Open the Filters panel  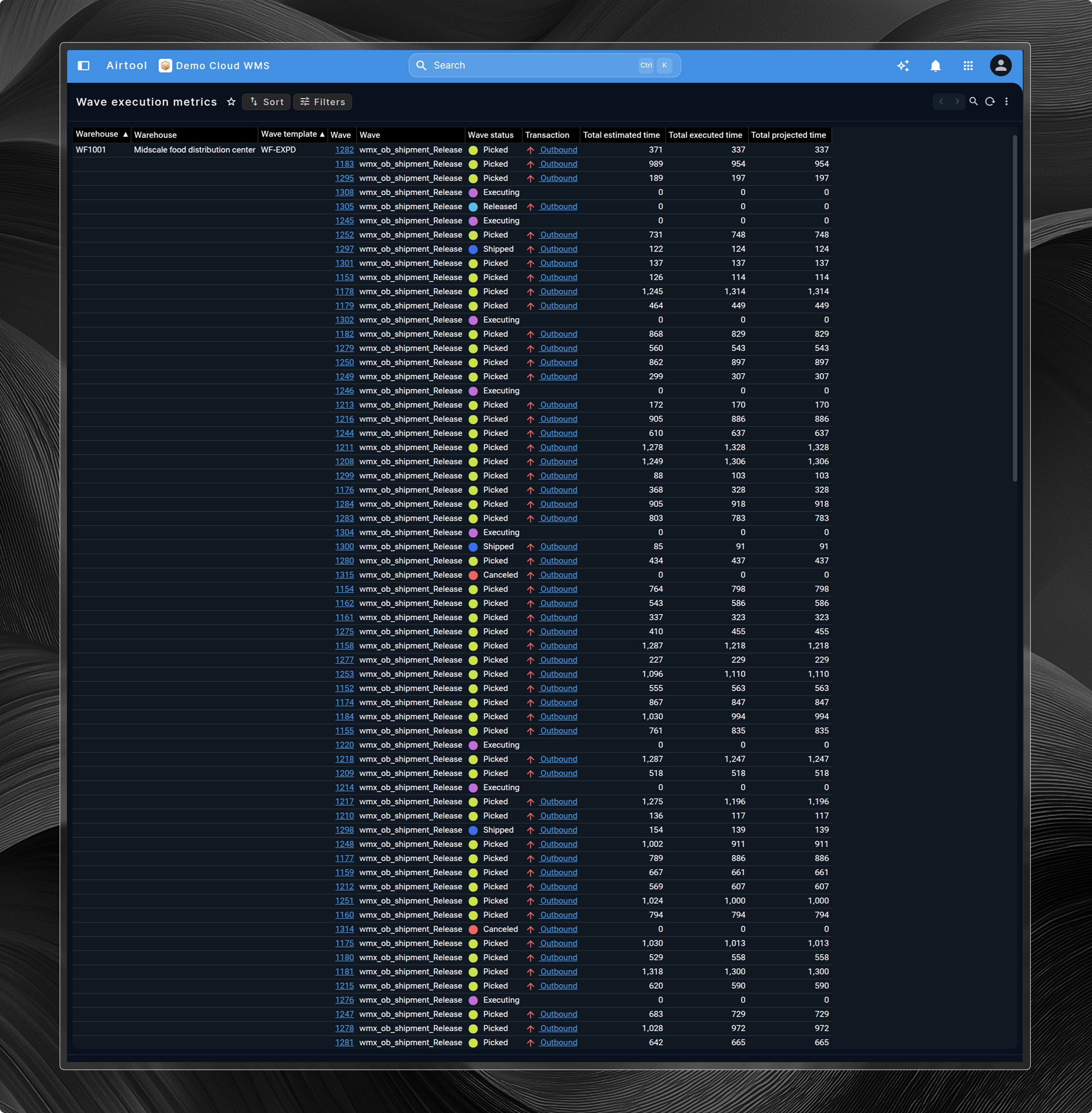[322, 101]
